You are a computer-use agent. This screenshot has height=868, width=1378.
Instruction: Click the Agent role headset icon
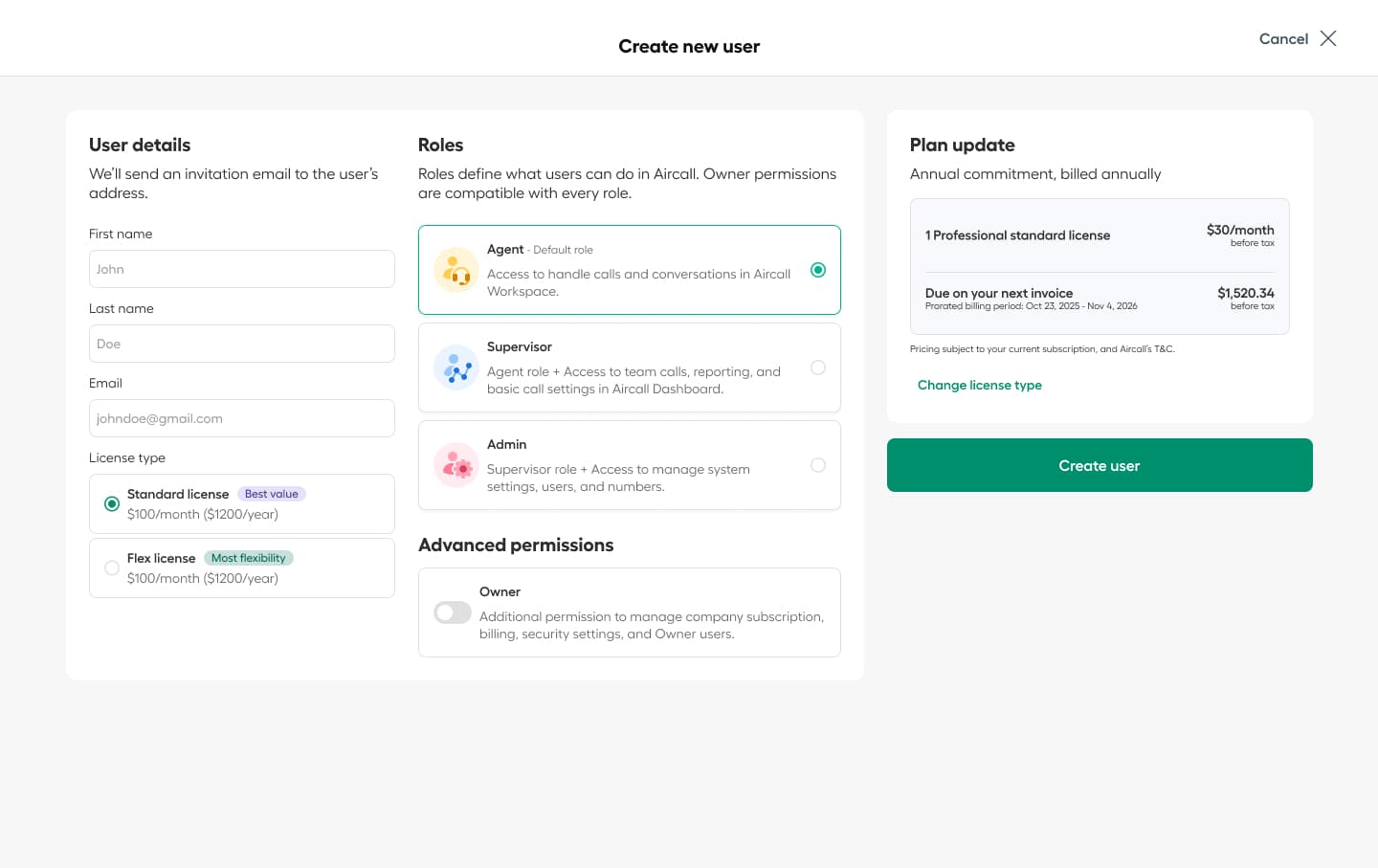click(456, 270)
